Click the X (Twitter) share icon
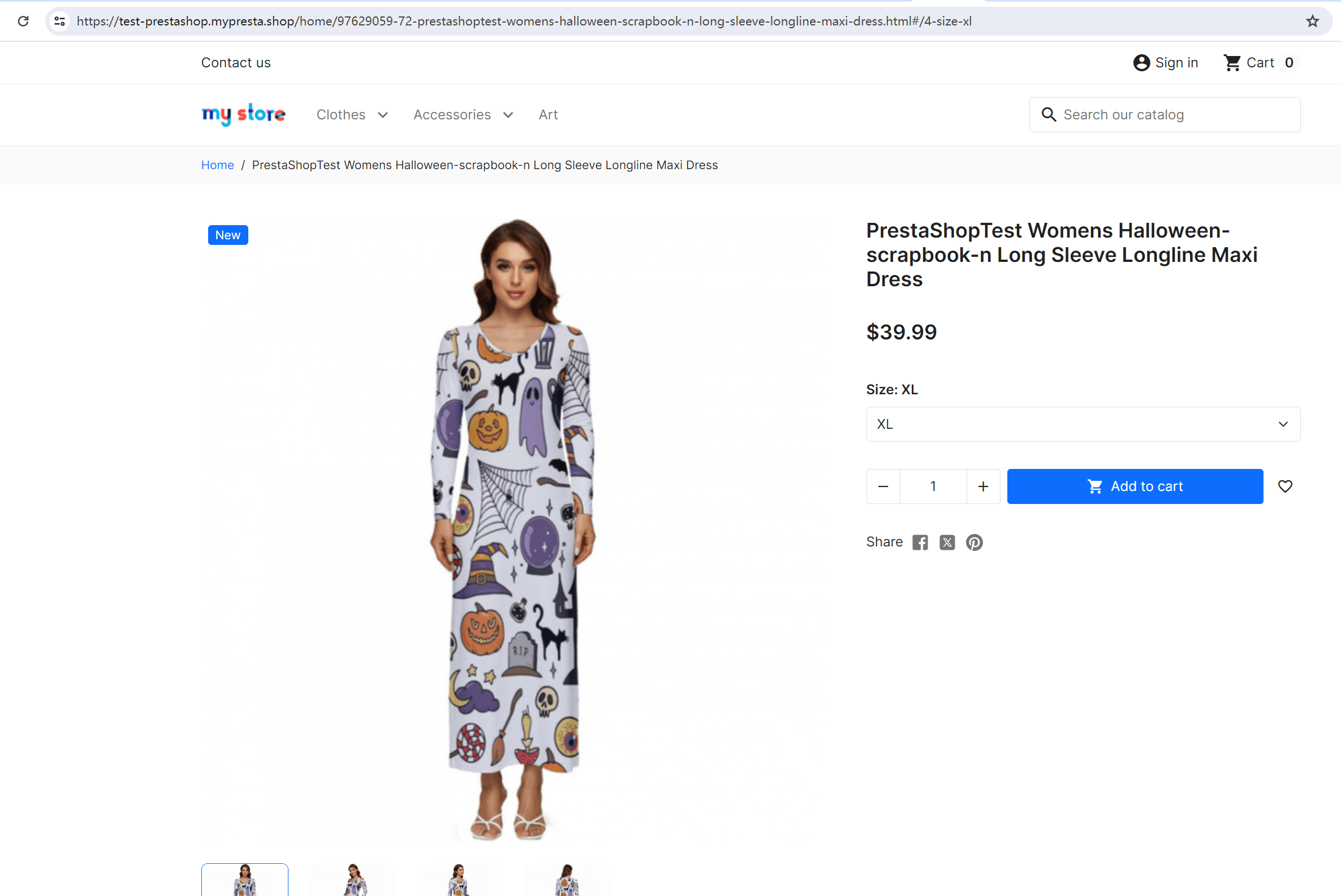 [x=947, y=542]
